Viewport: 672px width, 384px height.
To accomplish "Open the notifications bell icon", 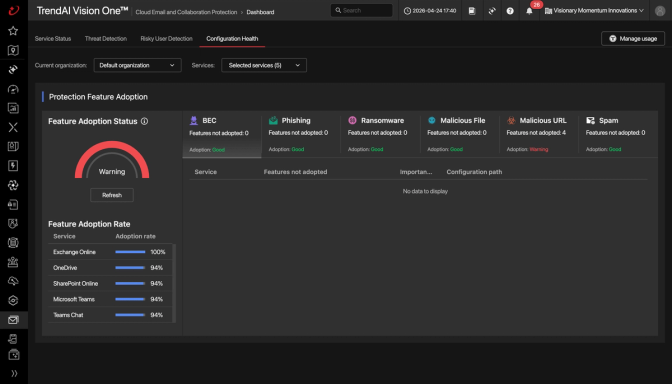I will pyautogui.click(x=529, y=11).
